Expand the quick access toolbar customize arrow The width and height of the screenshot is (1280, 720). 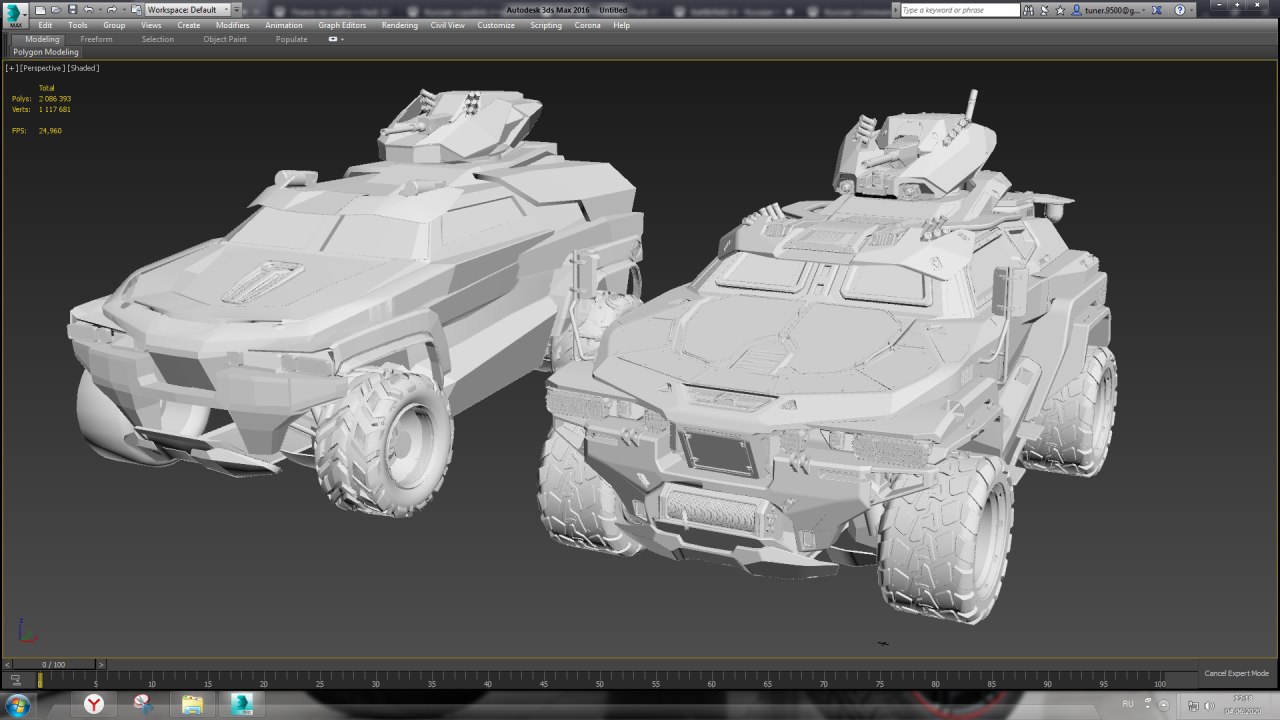coord(237,9)
